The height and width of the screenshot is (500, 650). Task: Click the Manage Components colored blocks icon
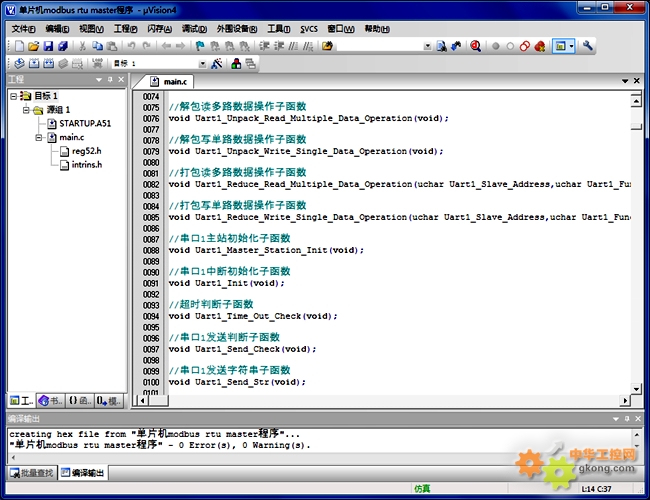point(236,63)
